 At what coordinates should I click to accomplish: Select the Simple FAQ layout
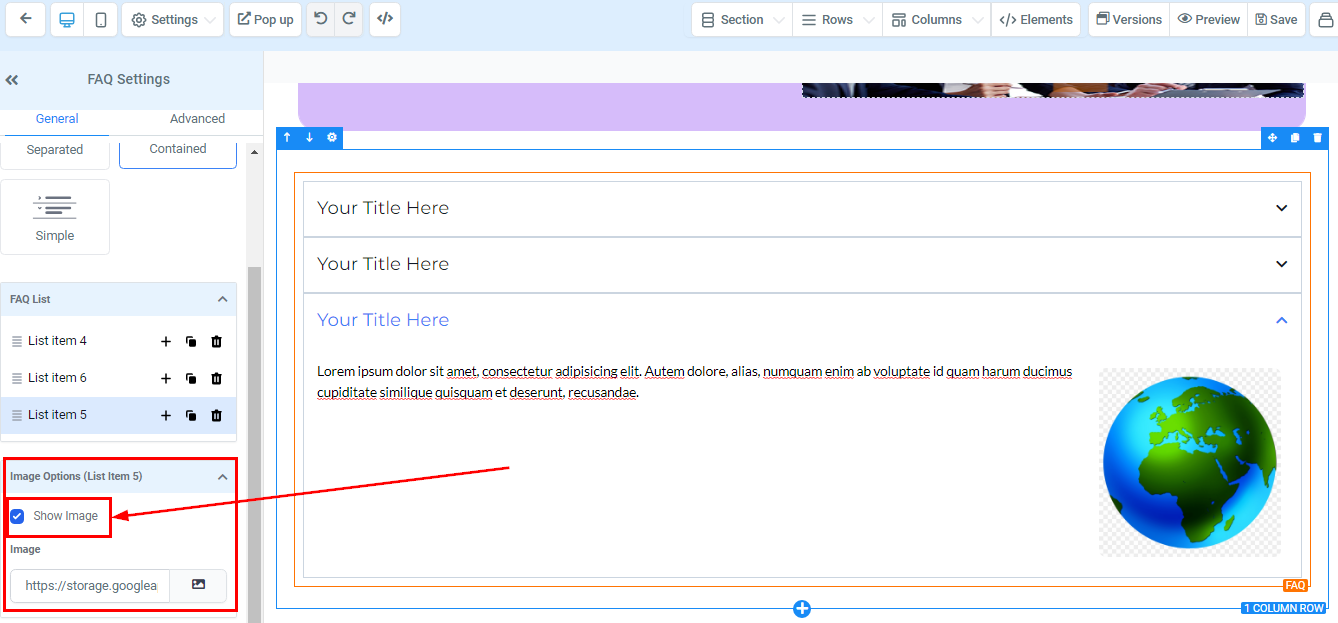[55, 217]
